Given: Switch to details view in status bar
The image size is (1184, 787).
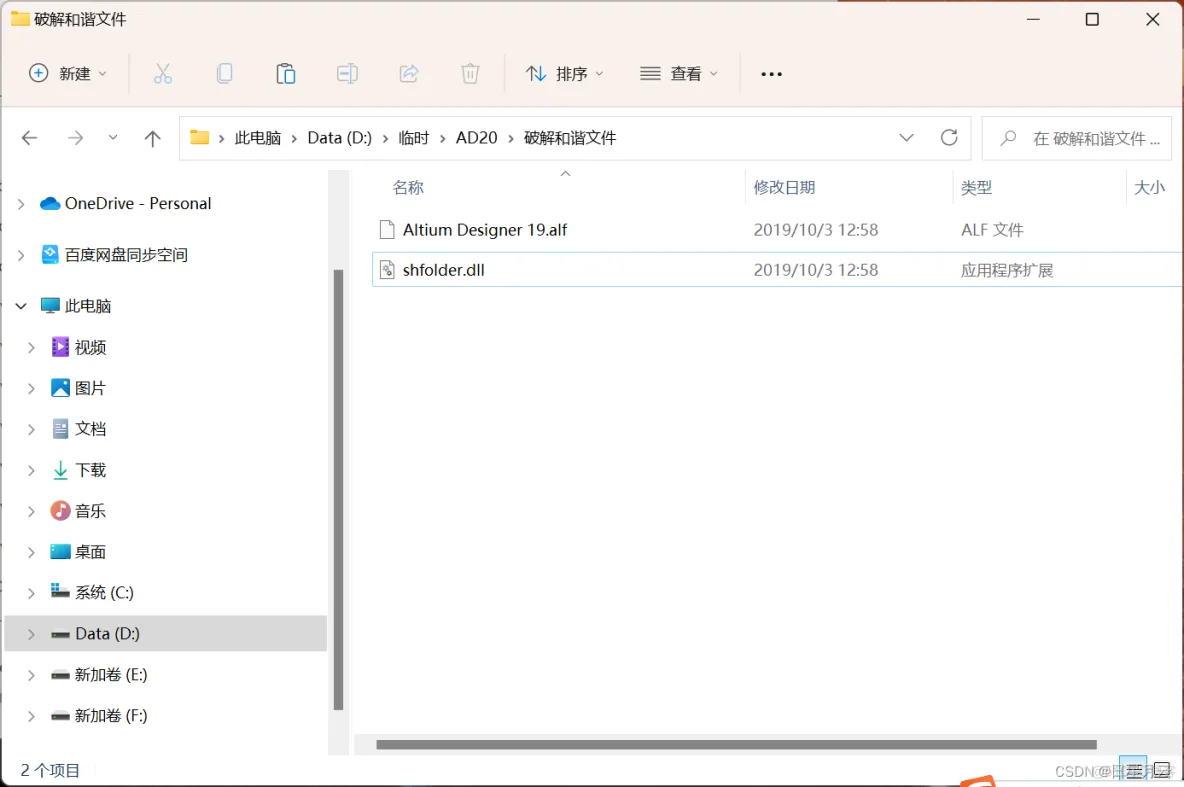Looking at the screenshot, I should [1133, 770].
